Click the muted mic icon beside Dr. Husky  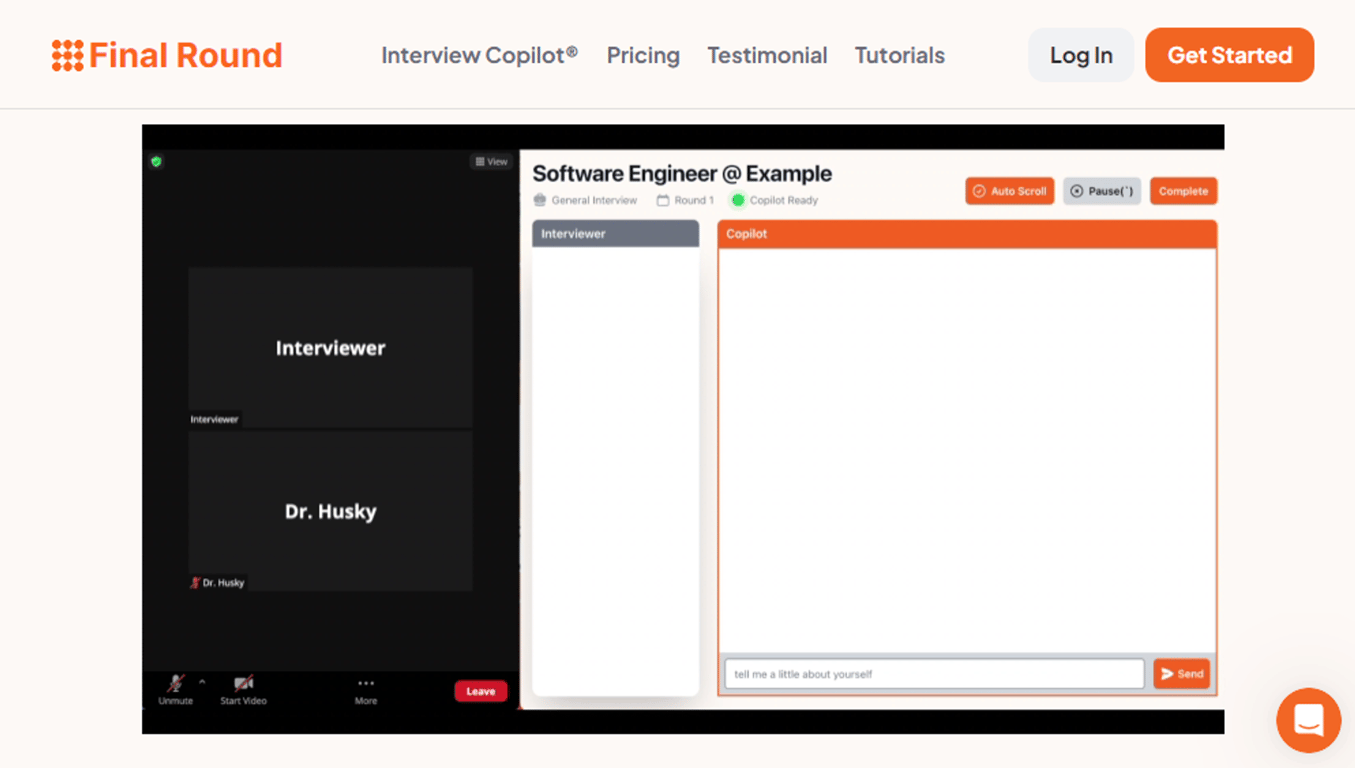[x=195, y=582]
